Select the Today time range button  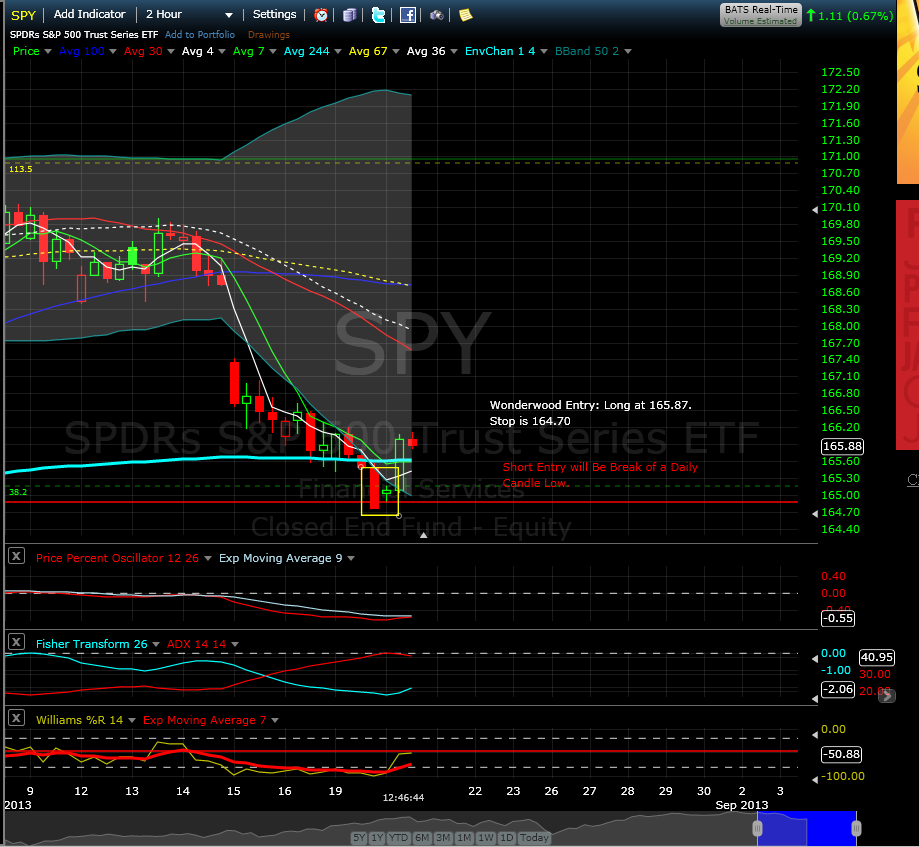tap(534, 838)
